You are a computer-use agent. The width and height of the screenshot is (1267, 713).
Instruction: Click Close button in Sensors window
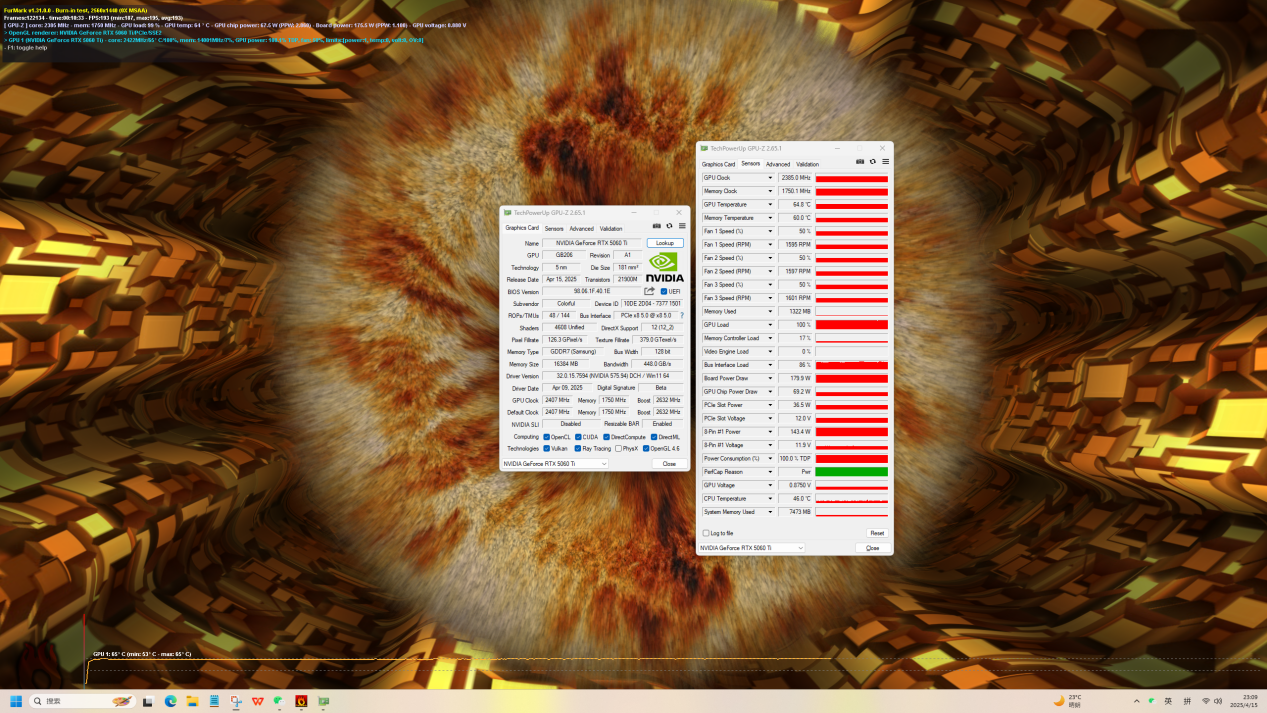872,548
